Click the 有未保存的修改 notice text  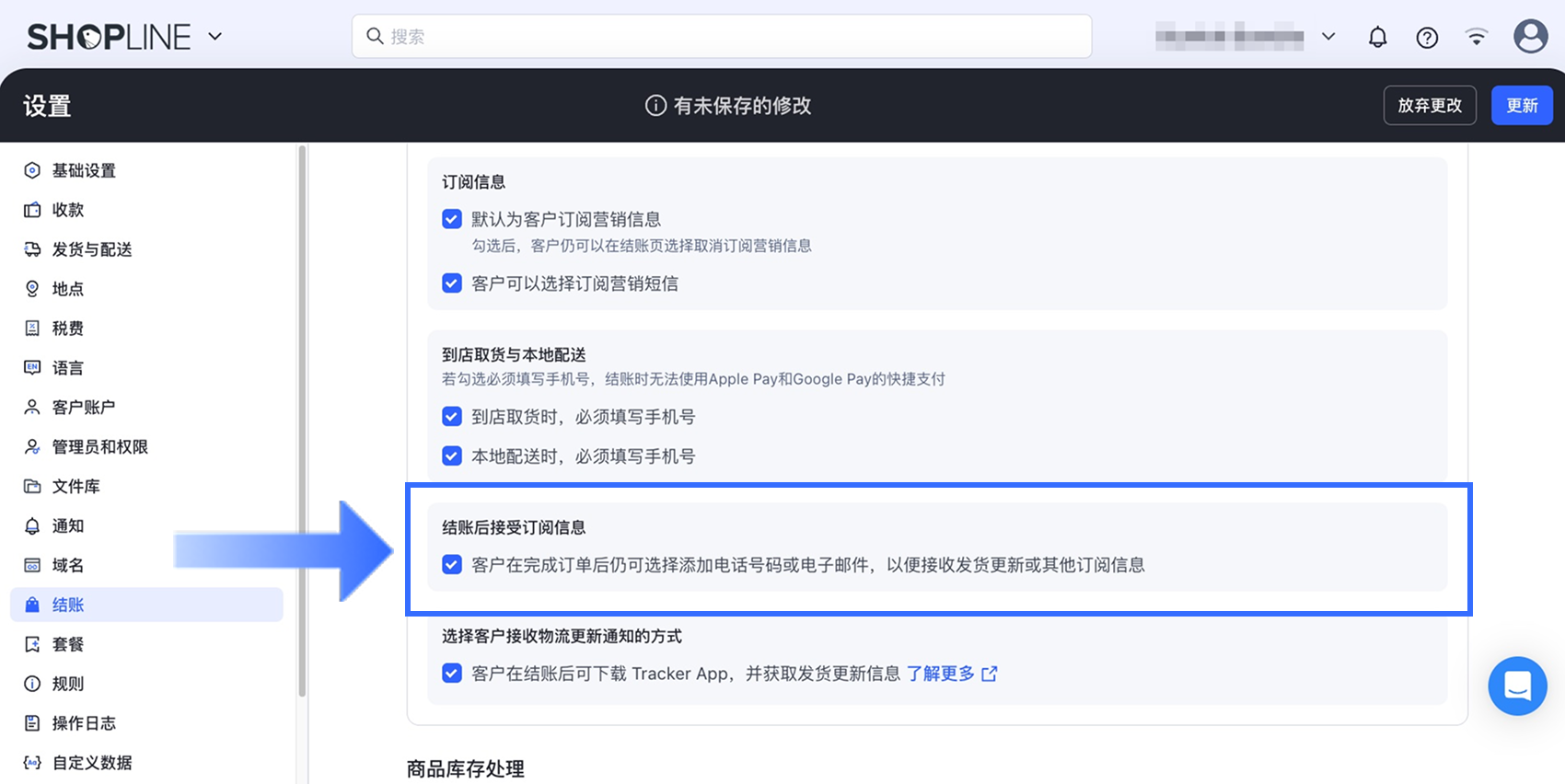[742, 106]
